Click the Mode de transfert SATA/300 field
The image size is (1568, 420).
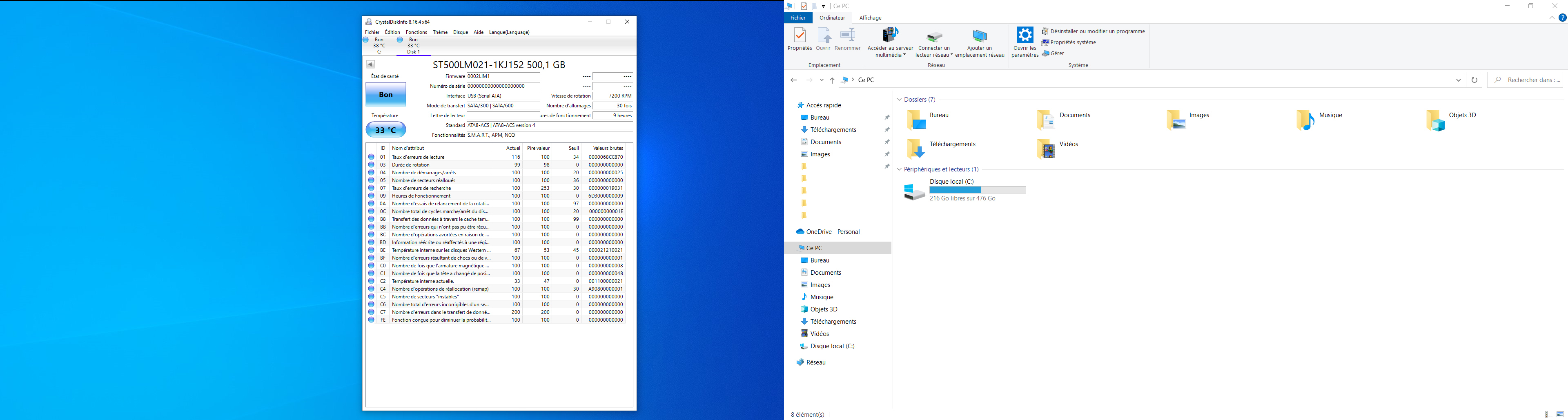tap(503, 106)
